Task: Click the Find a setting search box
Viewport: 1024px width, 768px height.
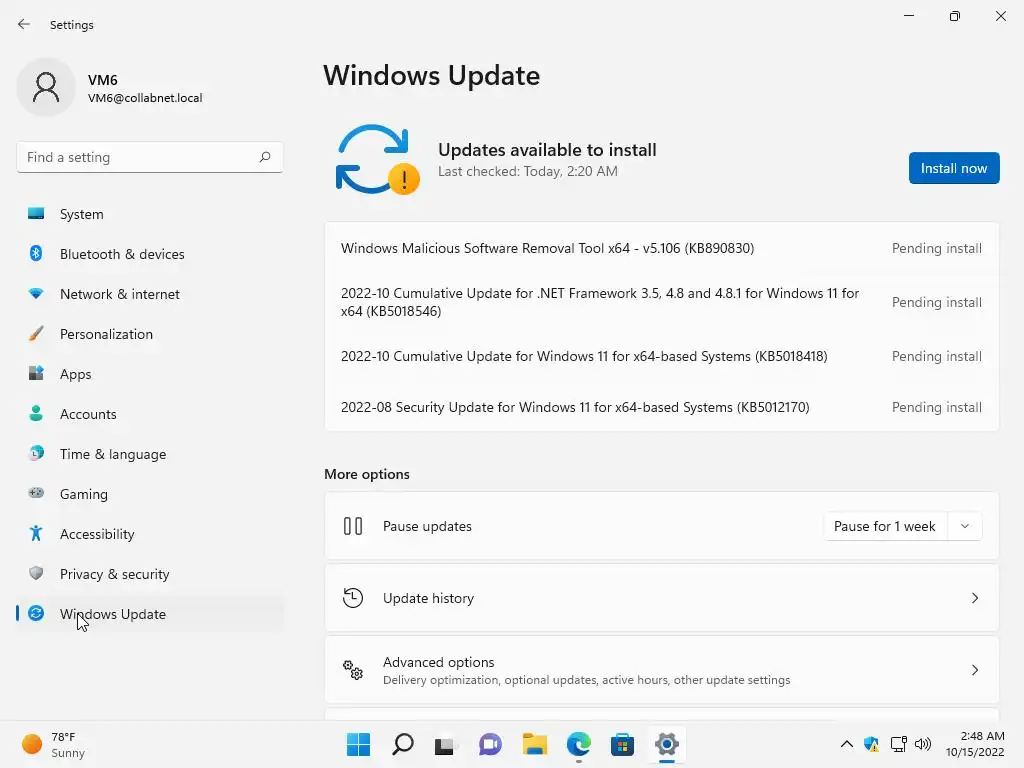Action: point(150,157)
